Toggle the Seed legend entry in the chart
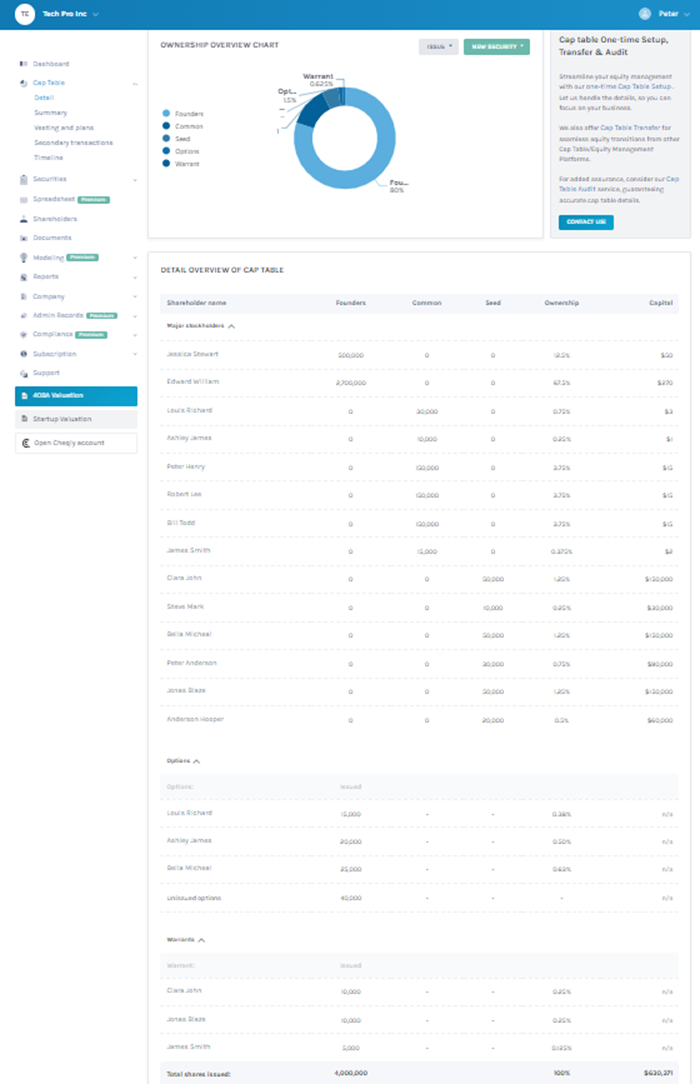The width and height of the screenshot is (700, 1084). coord(177,138)
